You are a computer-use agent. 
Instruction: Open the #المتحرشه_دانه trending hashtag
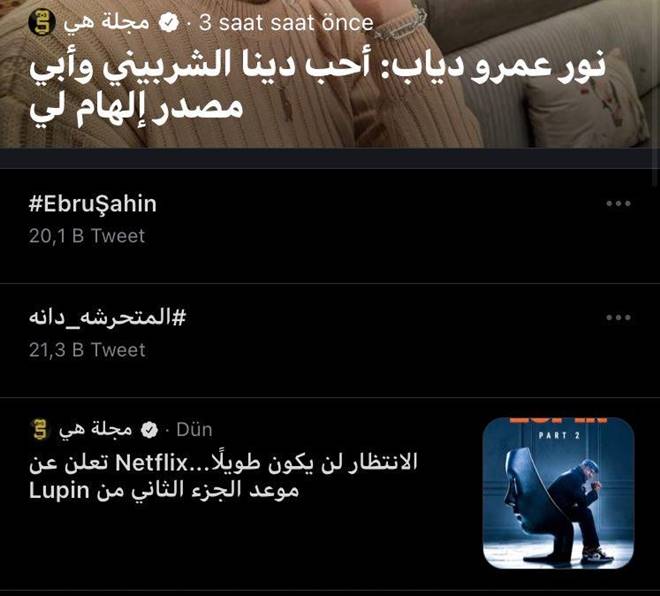107,317
